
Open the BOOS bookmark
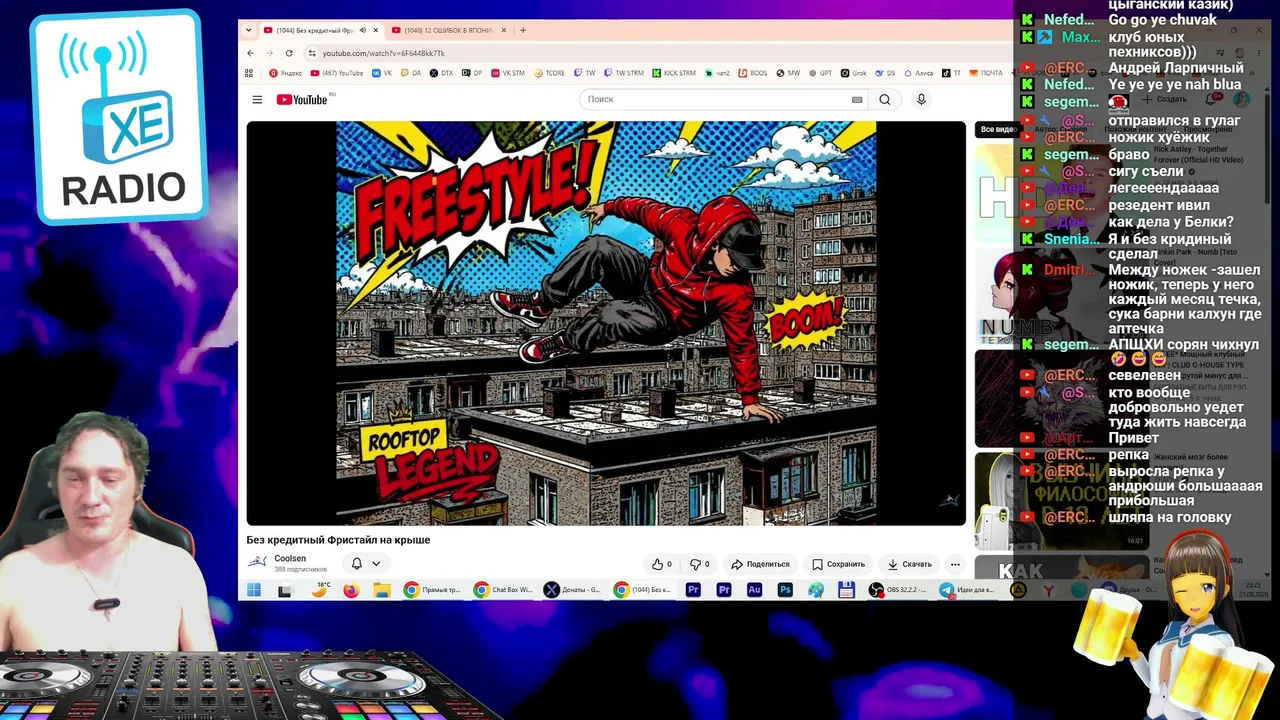point(753,73)
